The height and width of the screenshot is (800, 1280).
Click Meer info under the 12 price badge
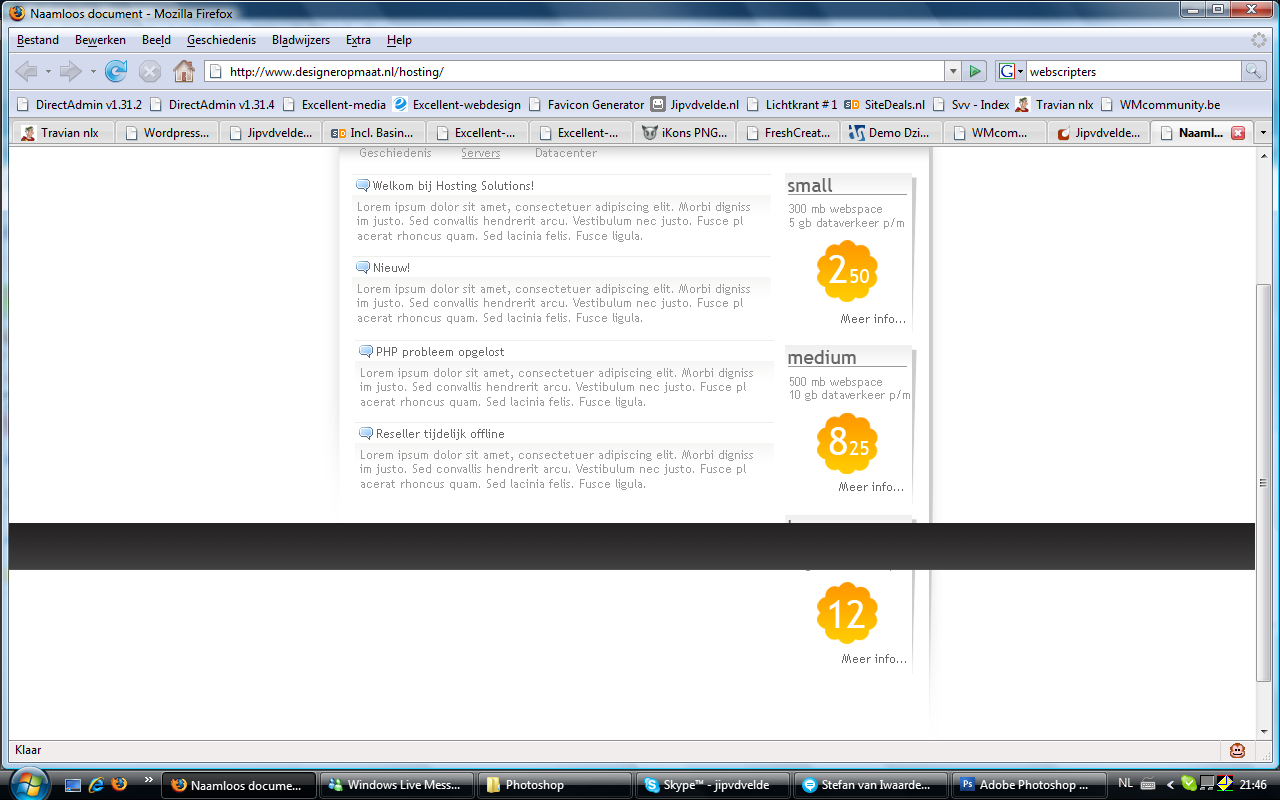point(875,659)
